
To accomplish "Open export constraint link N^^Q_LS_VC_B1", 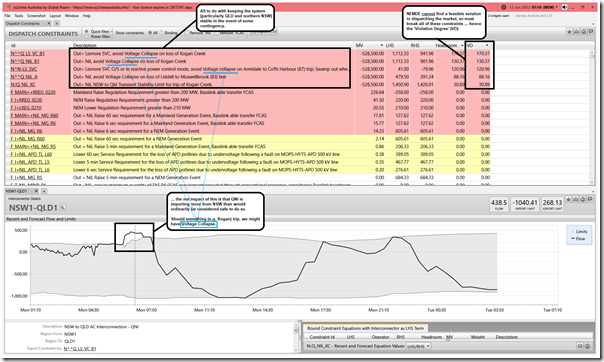I will [x=80, y=349].
